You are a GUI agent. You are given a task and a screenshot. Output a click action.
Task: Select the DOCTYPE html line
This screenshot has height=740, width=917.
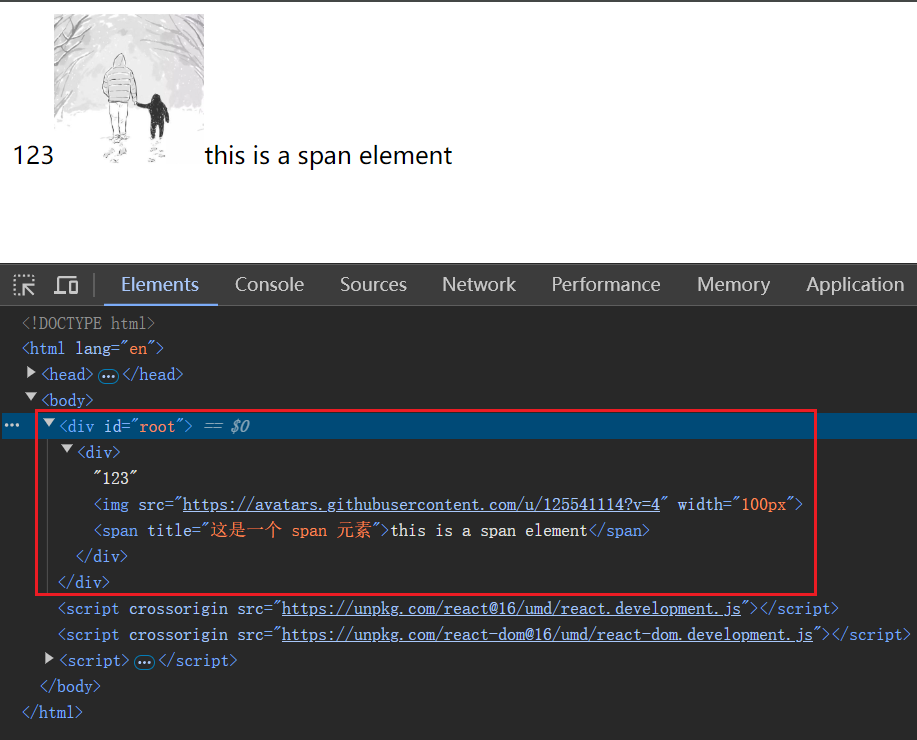(x=88, y=323)
